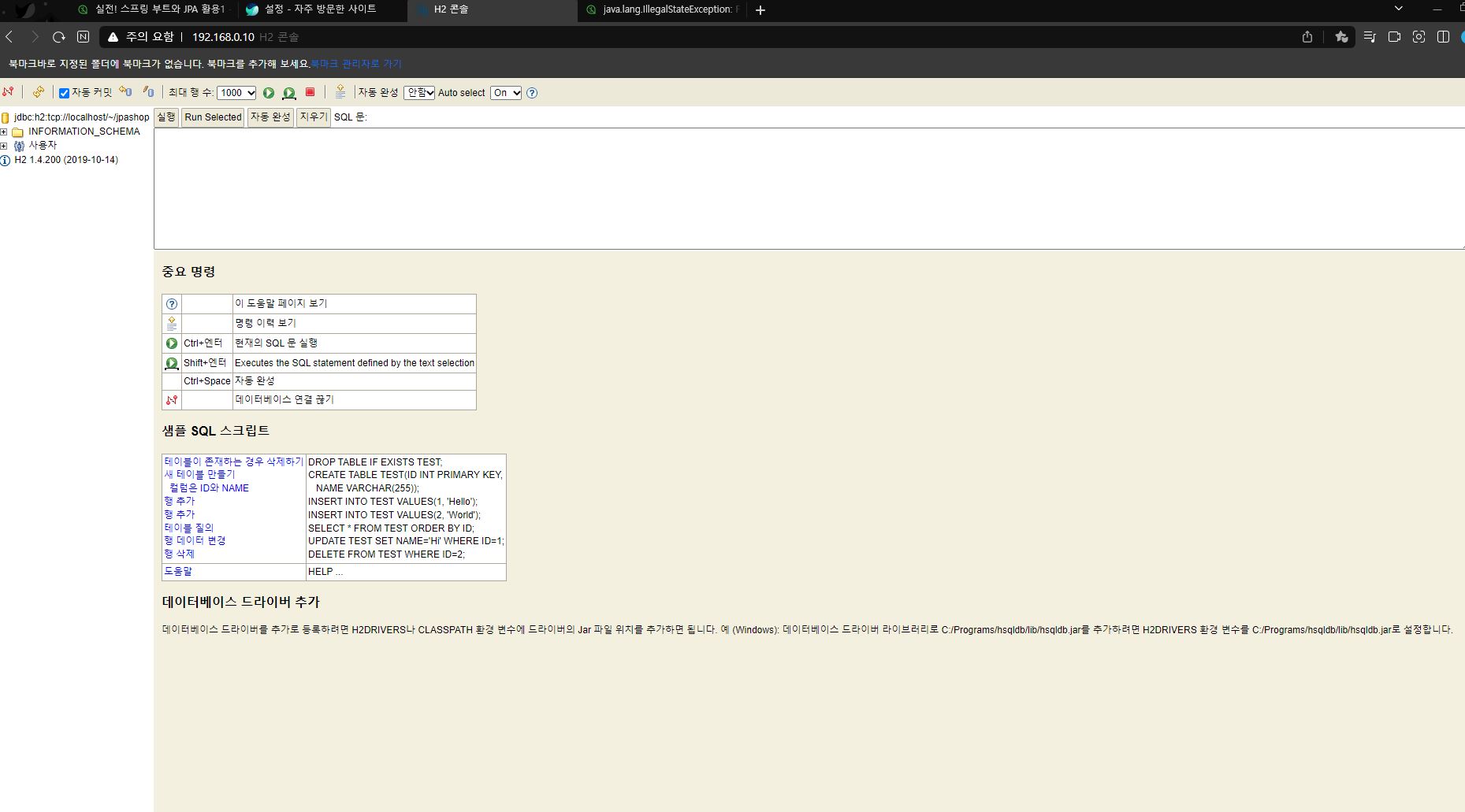Image resolution: width=1465 pixels, height=812 pixels.
Task: Click the 테이블 질의 sample link
Action: [x=189, y=528]
